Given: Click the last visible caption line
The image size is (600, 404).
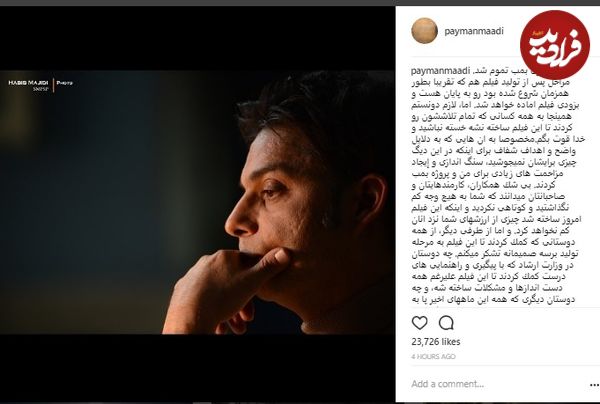Looking at the screenshot, I should [494, 300].
